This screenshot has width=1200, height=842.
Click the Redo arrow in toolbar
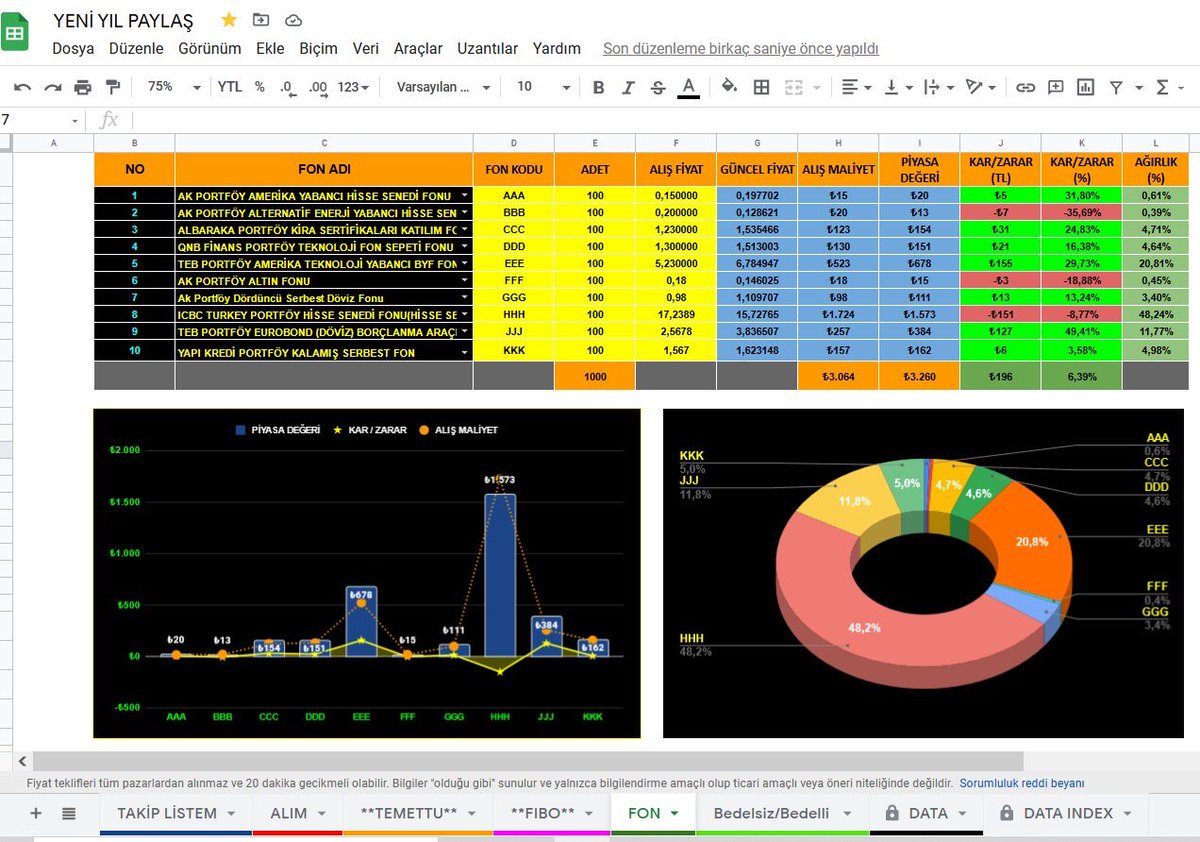tap(52, 87)
